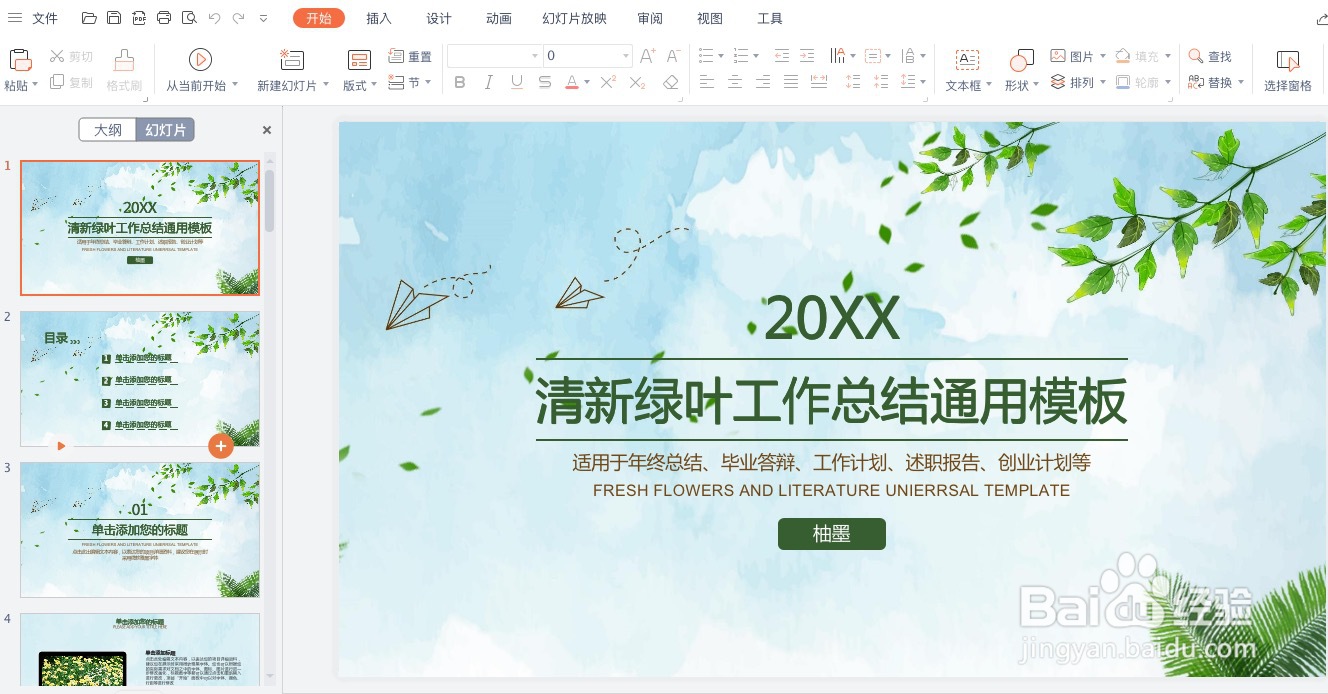Click the Paste clipboard icon
Viewport: 1328px width, 694px height.
19,59
